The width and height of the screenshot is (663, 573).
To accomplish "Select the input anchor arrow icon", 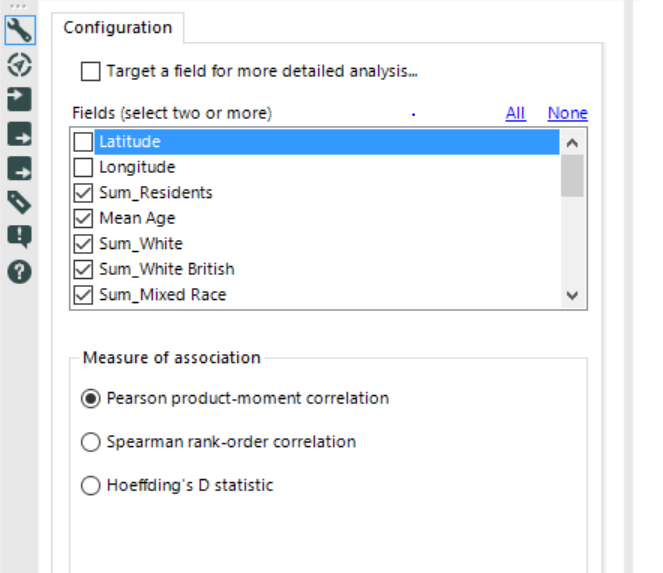I will [x=19, y=98].
